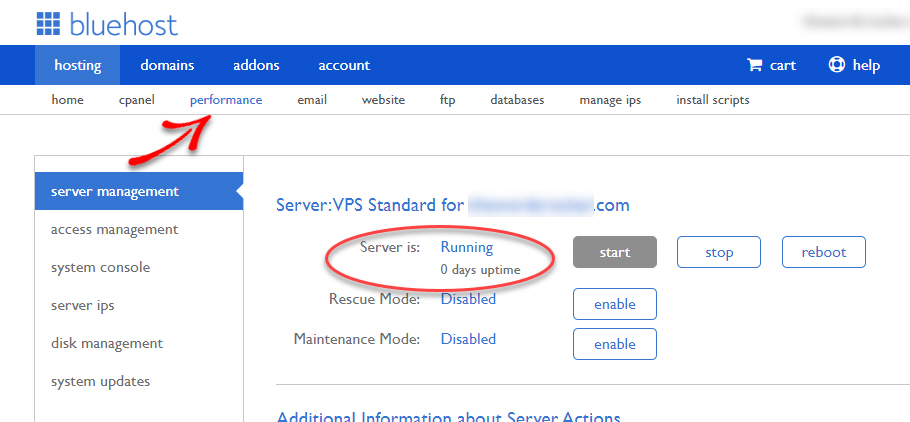Select server management in the sidebar
Screen dimensions: 910x422
139,191
